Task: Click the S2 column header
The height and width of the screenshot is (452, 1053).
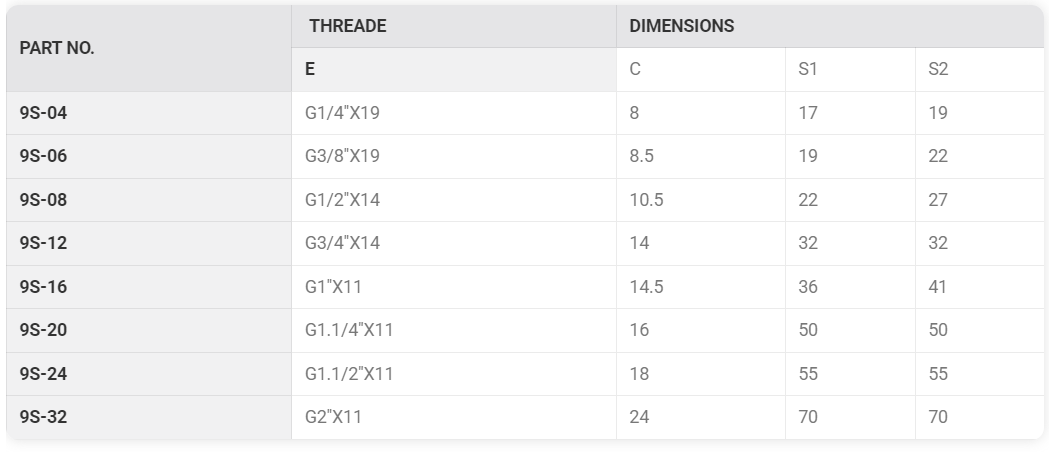Action: (980, 69)
